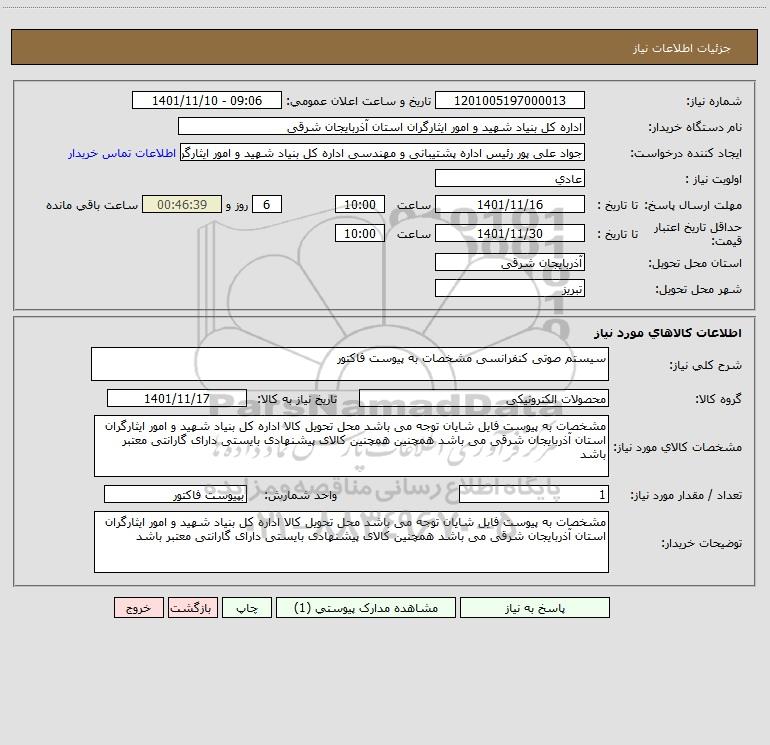The height and width of the screenshot is (745, 770).
Task: Click the اطلاعات کالاهای مورد نیاز section heading
Action: click(668, 333)
